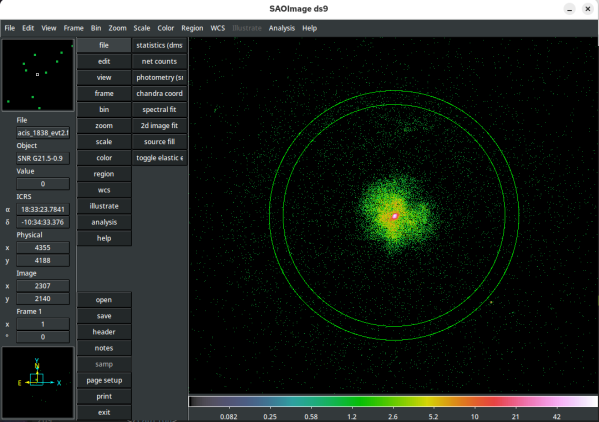Viewport: 599px width, 422px height.
Task: Open the Edit menu
Action: pos(28,28)
